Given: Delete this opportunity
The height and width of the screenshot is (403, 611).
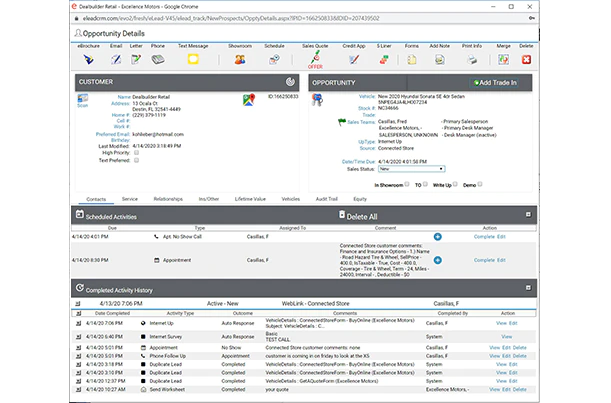Looking at the screenshot, I should [x=526, y=59].
